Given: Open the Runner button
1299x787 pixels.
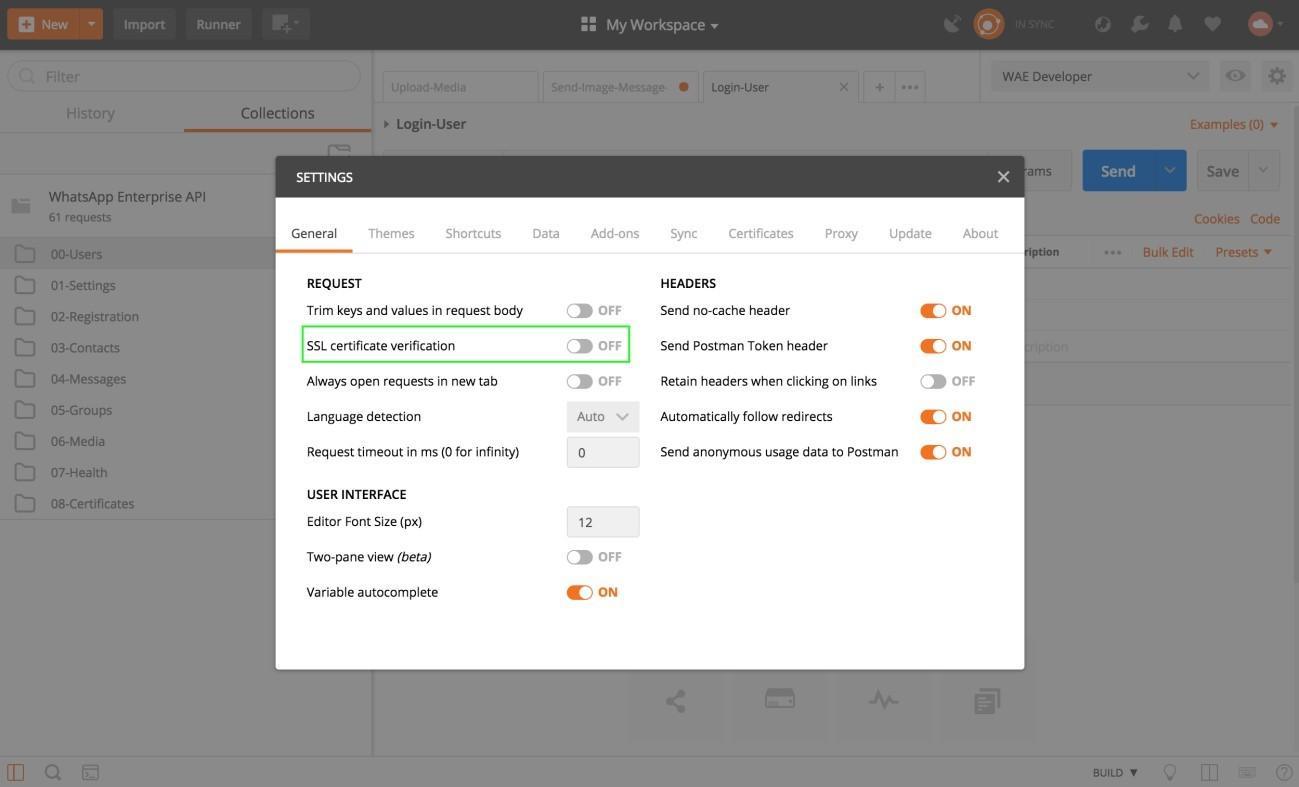Looking at the screenshot, I should (x=218, y=24).
